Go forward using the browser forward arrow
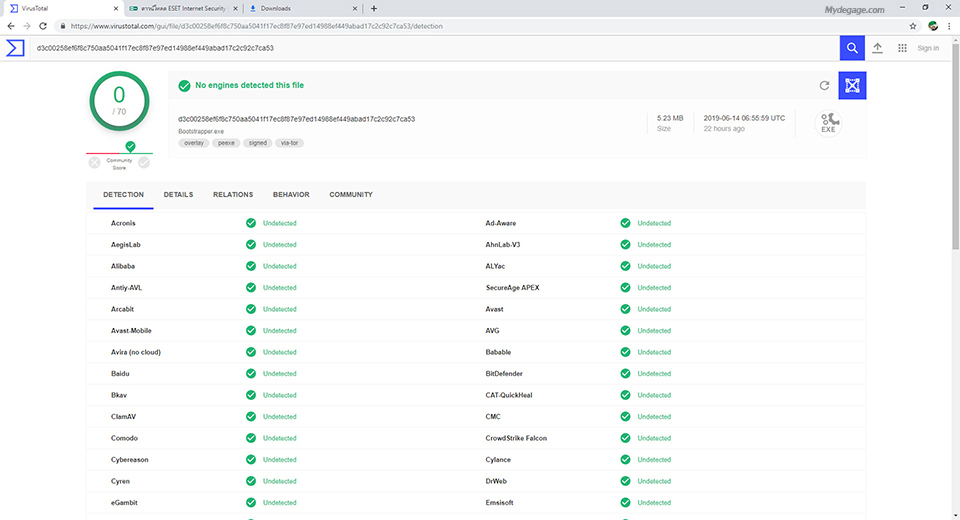The width and height of the screenshot is (960, 520). coord(26,26)
